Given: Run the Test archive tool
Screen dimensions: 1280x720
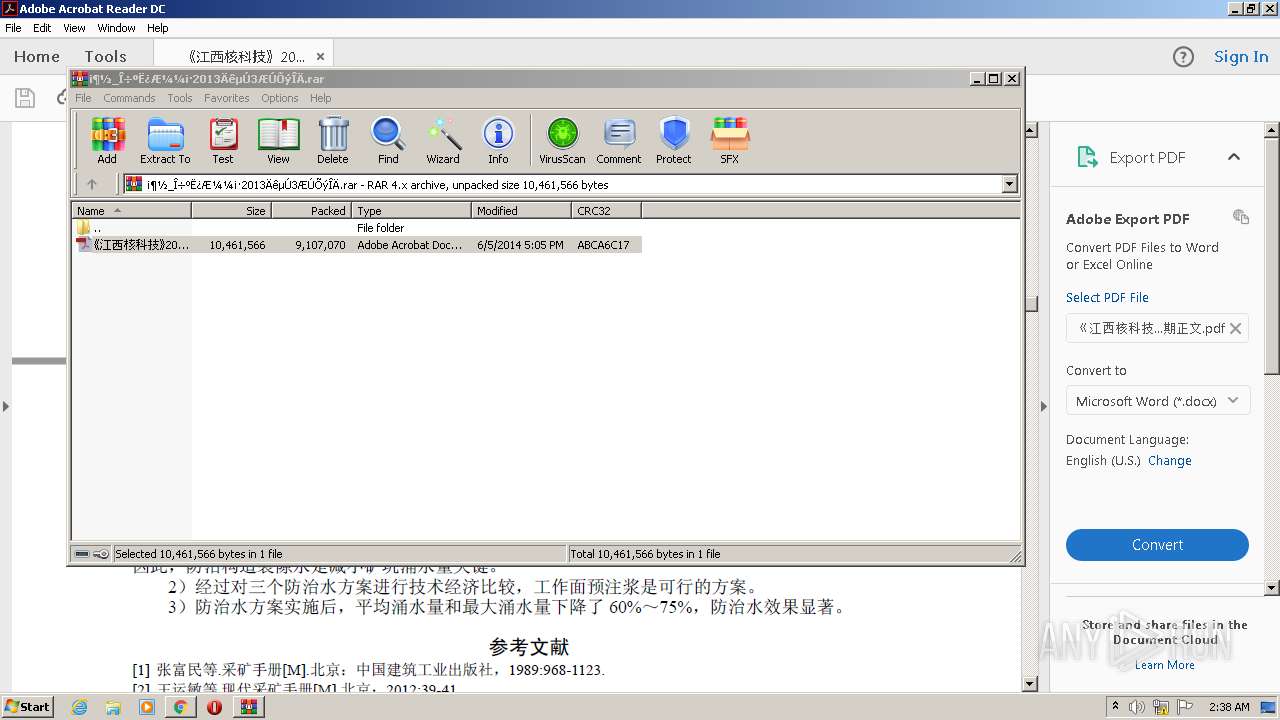Looking at the screenshot, I should [x=223, y=140].
